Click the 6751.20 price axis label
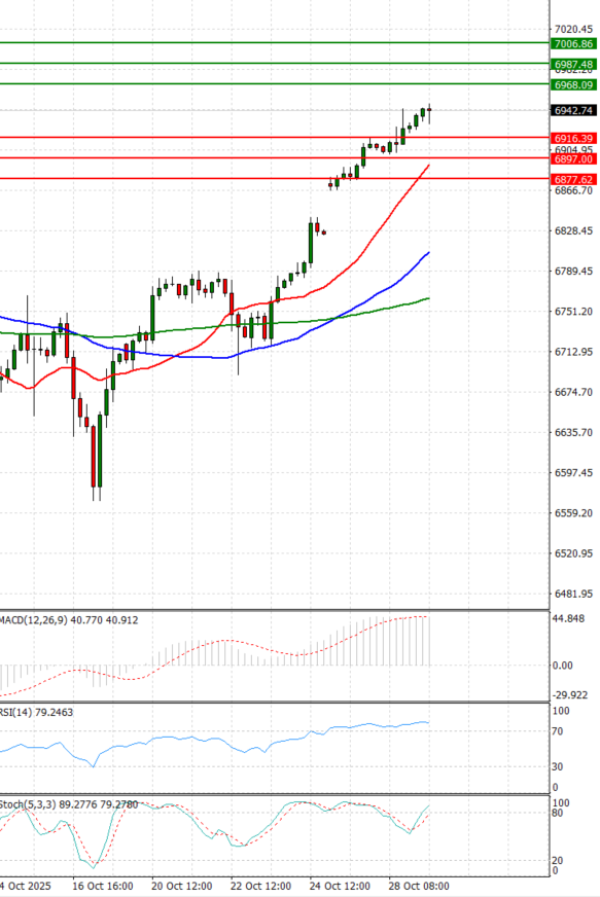Viewport: 600px width, 897px height. [x=573, y=312]
